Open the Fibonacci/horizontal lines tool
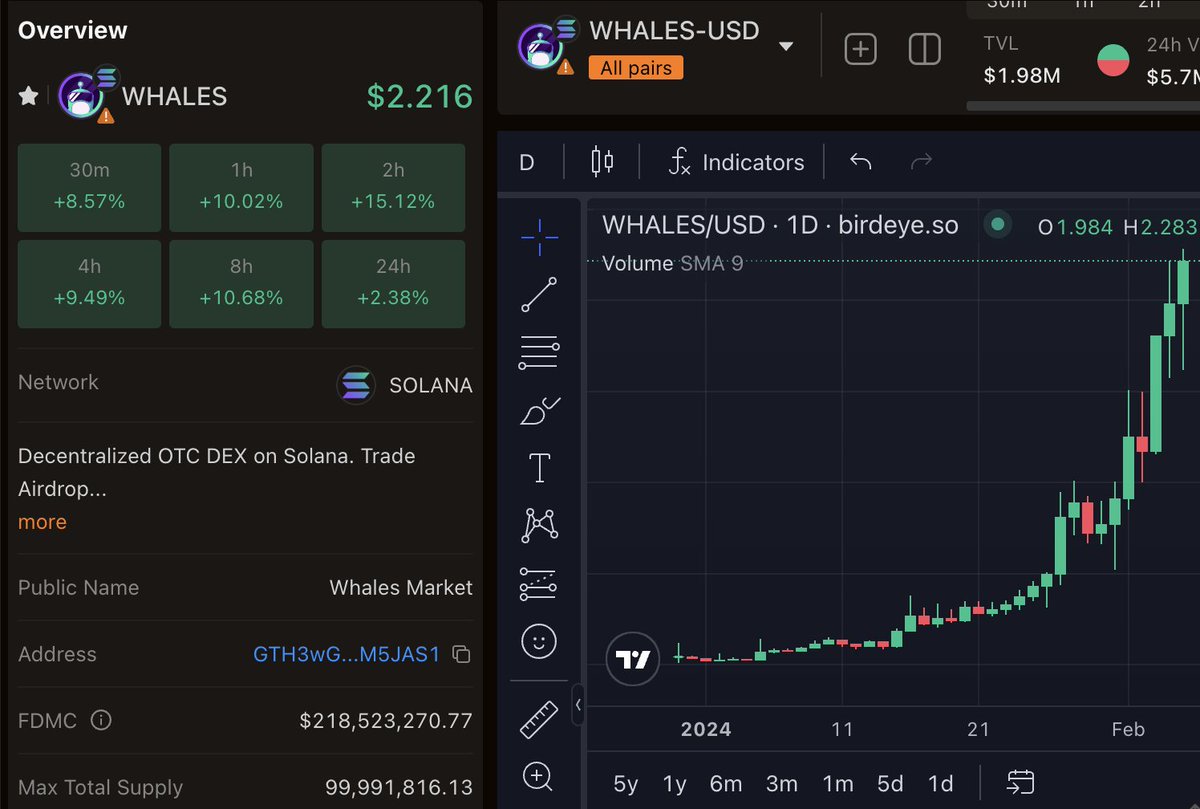The height and width of the screenshot is (809, 1200). [x=540, y=353]
